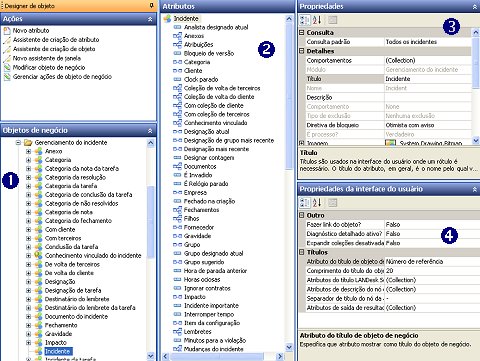Select the Gerenciamento do incidente folder icon
This screenshot has height=361, width=480.
[x=28, y=143]
